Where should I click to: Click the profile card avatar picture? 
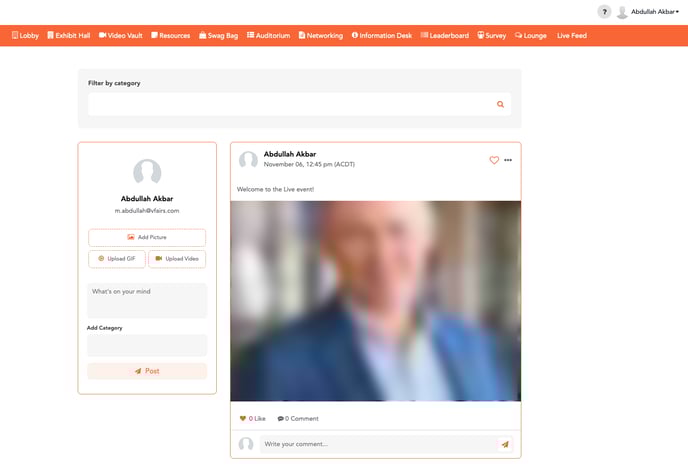(x=147, y=172)
